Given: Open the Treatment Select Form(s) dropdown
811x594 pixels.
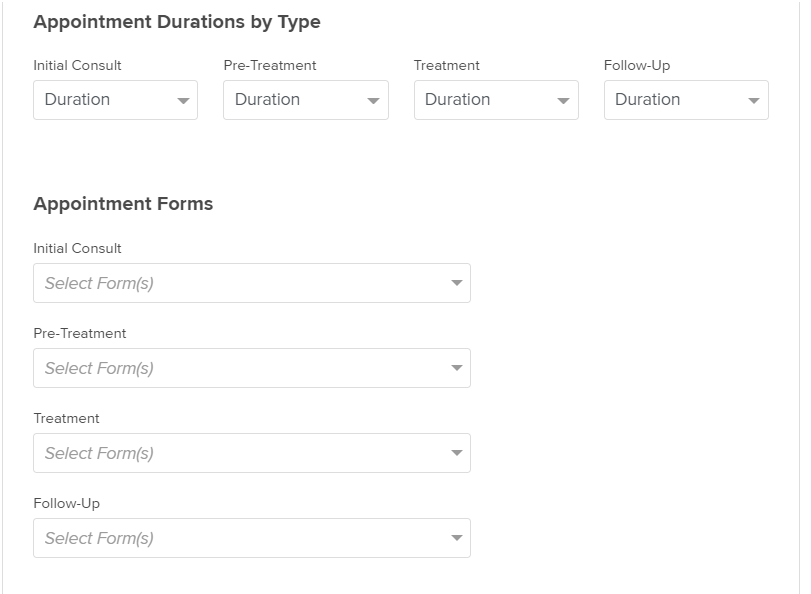Looking at the screenshot, I should [252, 453].
